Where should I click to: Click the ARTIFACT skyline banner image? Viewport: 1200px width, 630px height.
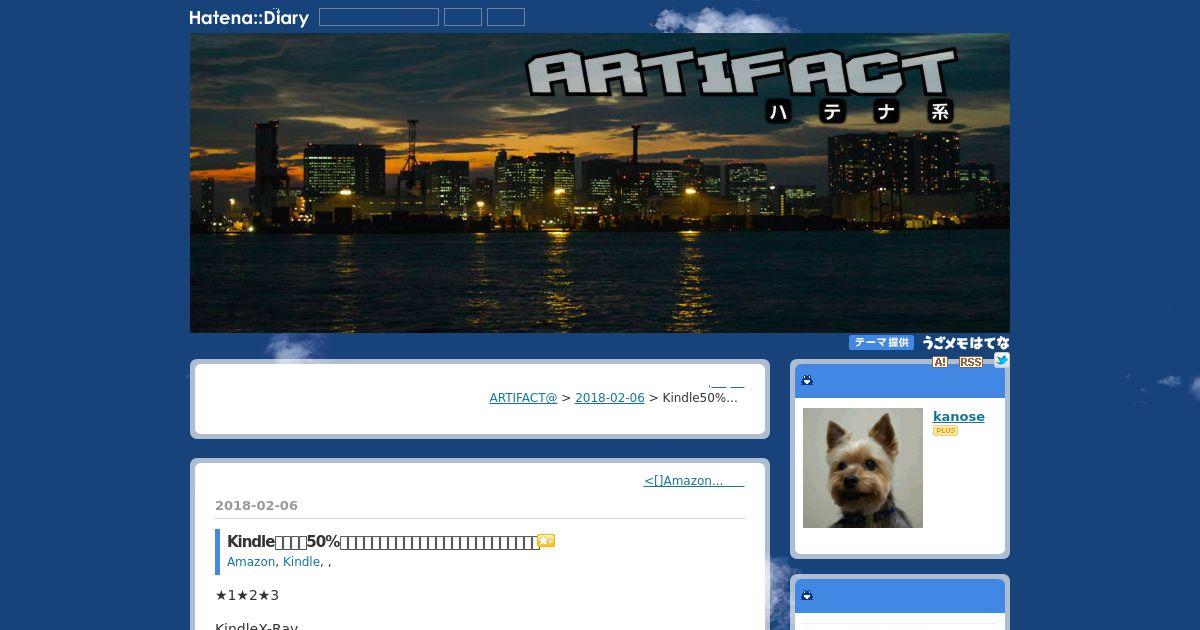(600, 183)
